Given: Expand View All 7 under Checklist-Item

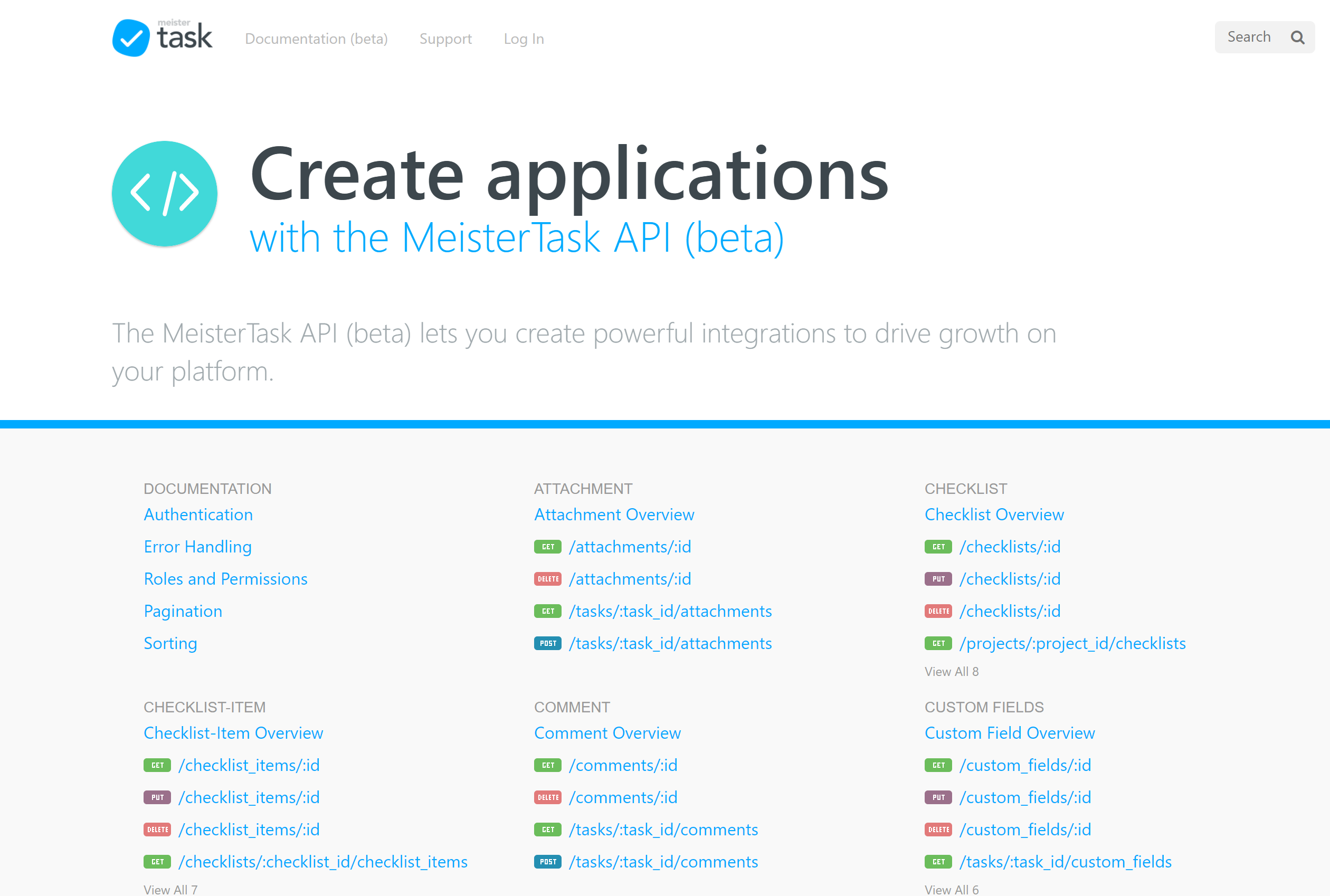Looking at the screenshot, I should point(170,889).
